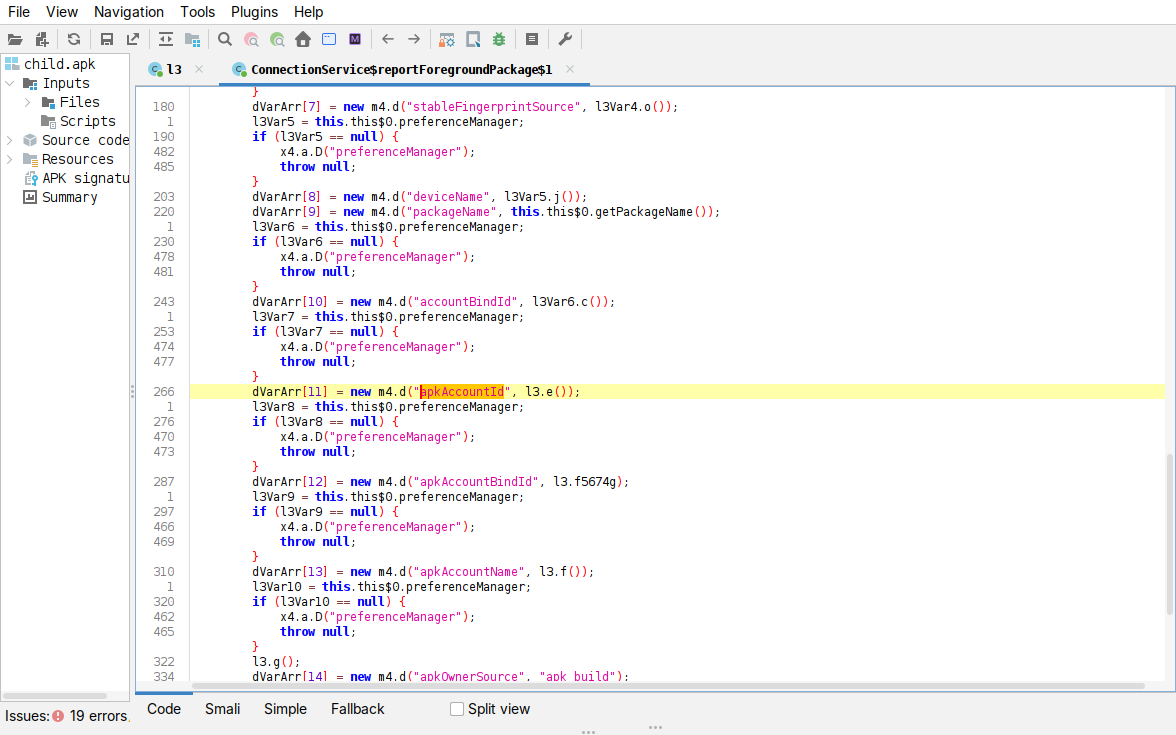This screenshot has width=1176, height=735.
Task: Click the 19 errors issues label
Action: tap(98, 716)
